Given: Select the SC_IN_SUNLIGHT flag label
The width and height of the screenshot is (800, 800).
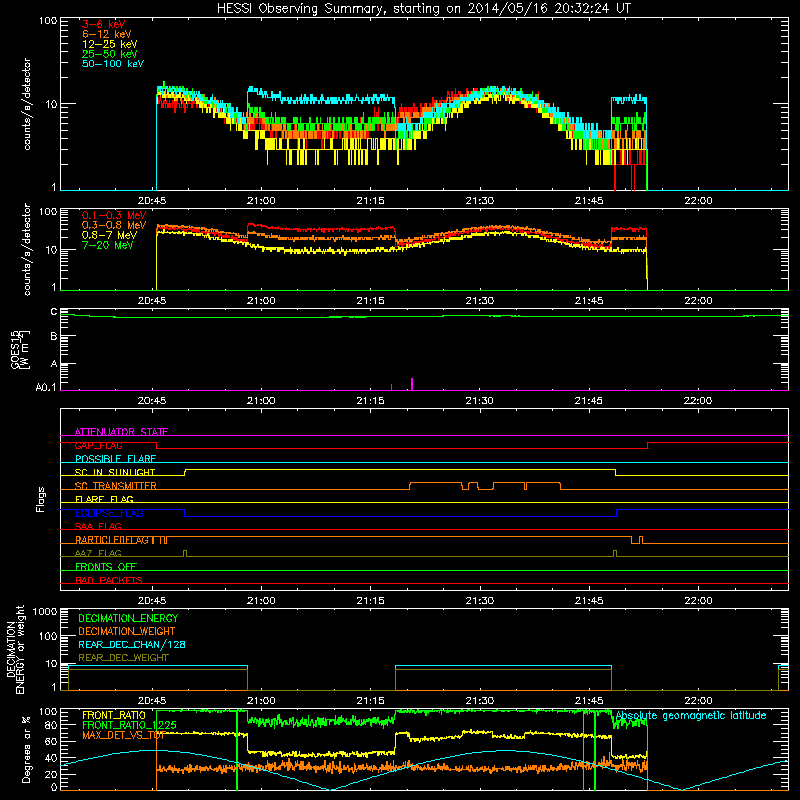Looking at the screenshot, I should tap(115, 472).
